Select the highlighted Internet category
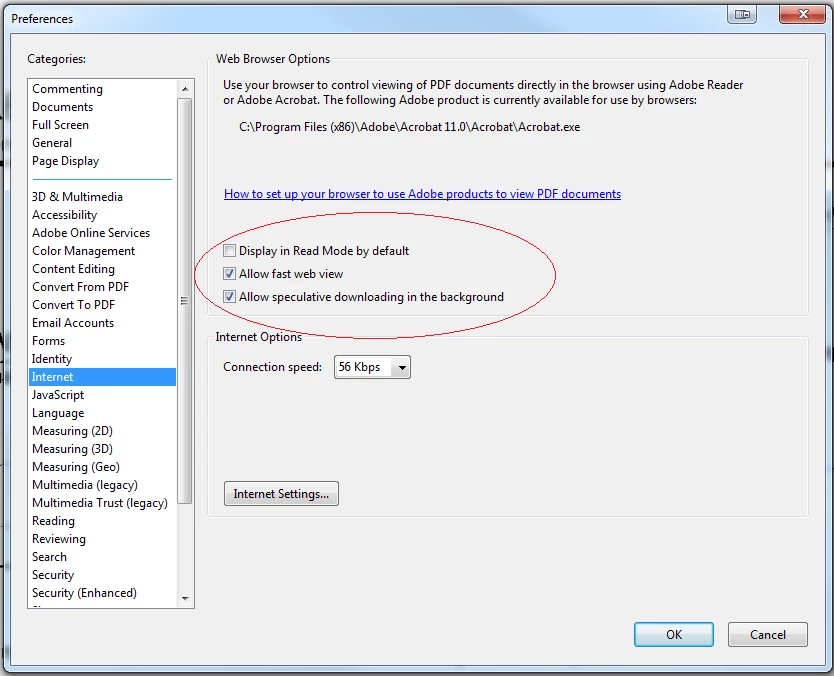834x676 pixels. (102, 377)
